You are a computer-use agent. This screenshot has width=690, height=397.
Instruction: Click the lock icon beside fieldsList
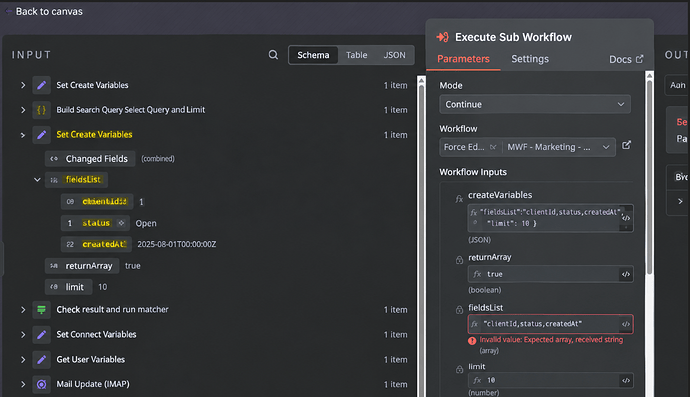click(x=459, y=310)
